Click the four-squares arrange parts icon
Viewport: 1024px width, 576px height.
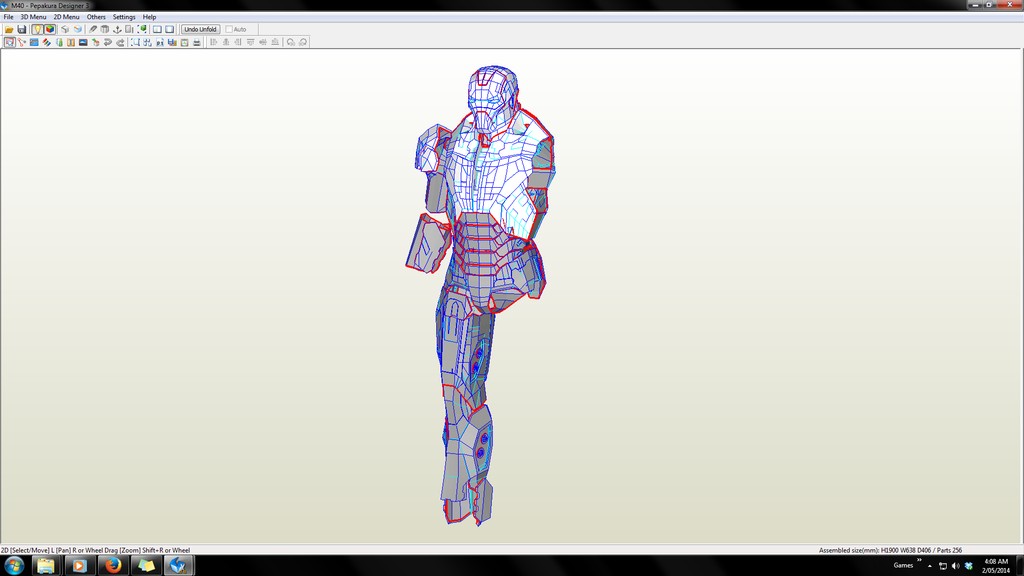pyautogui.click(x=148, y=42)
